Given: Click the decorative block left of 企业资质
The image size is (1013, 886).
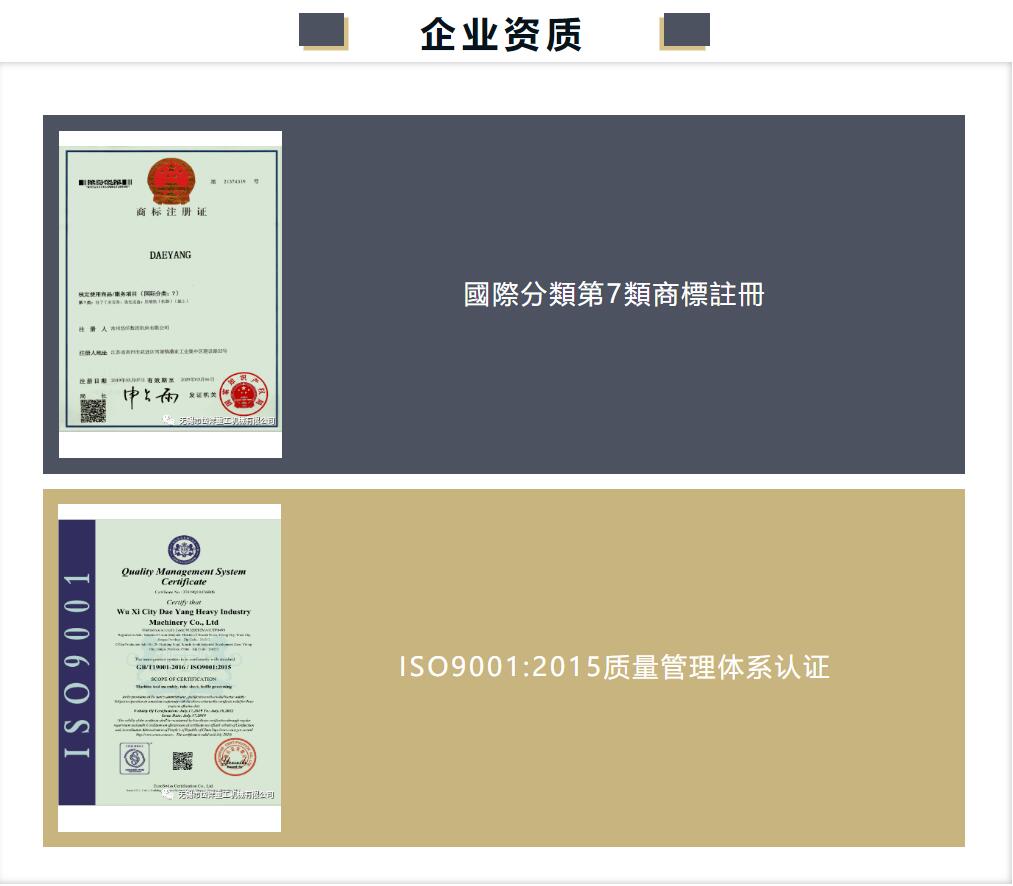Looking at the screenshot, I should coord(323,31).
